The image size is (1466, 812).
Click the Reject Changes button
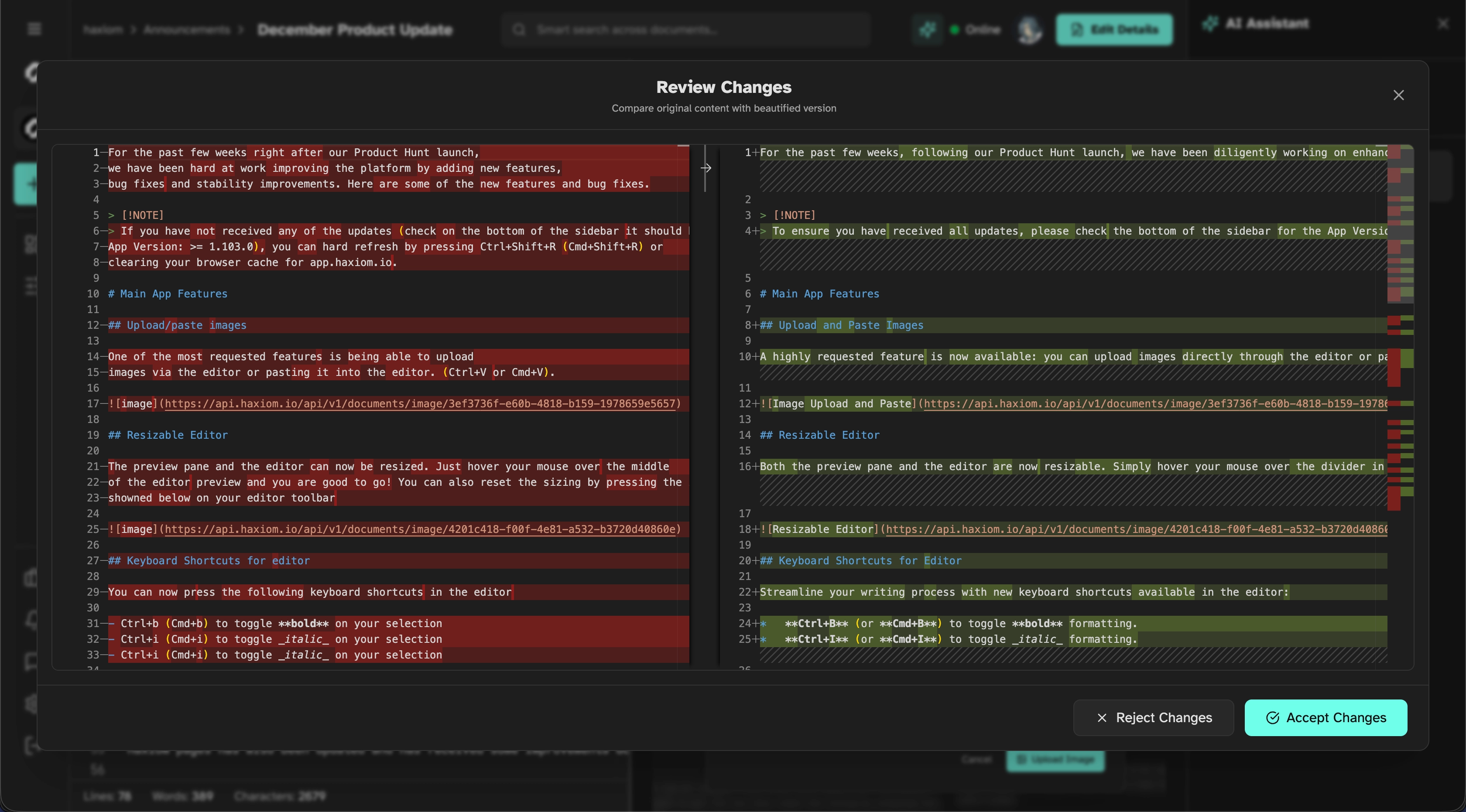pyautogui.click(x=1153, y=718)
